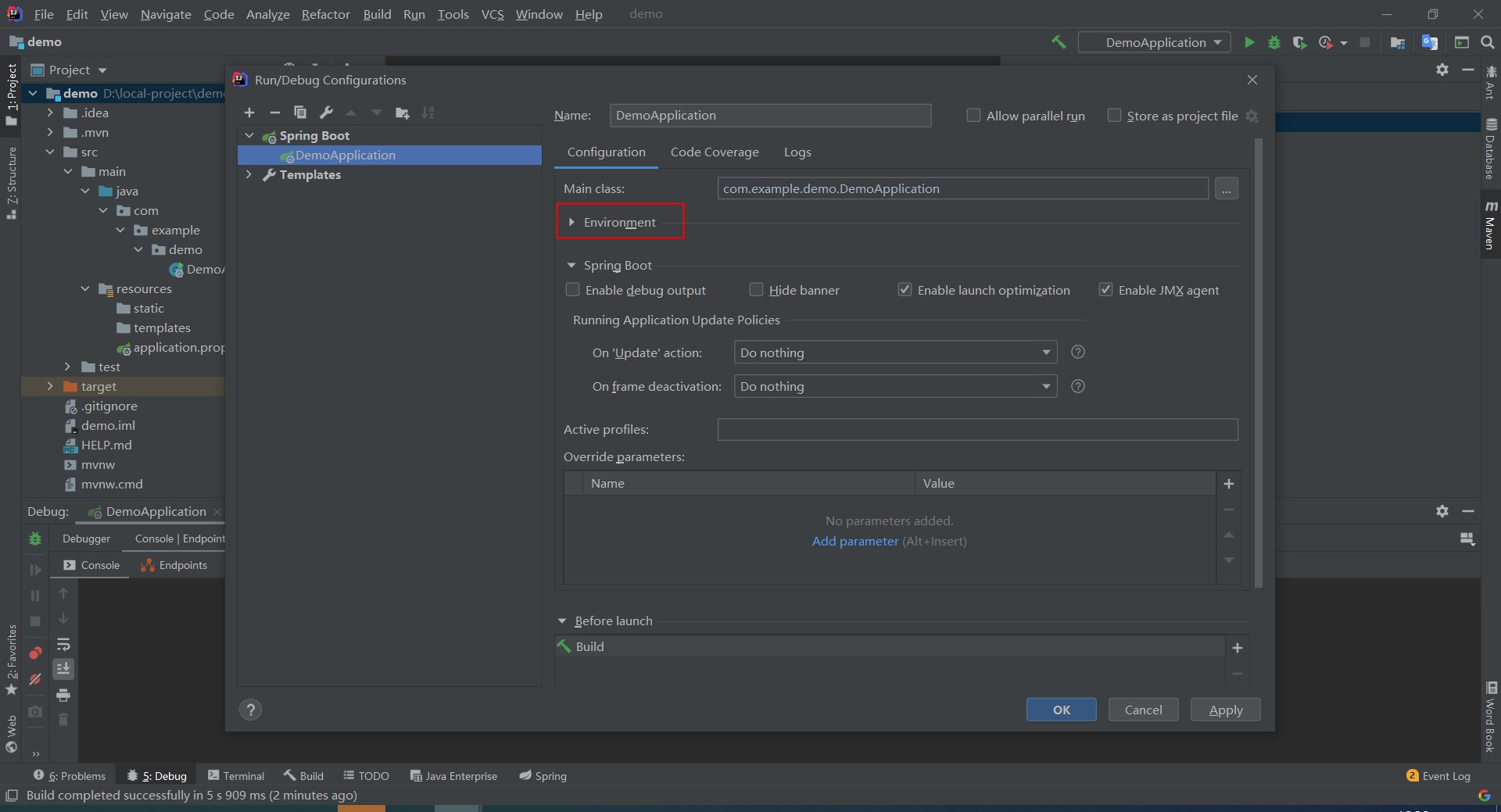
Task: Open Spring tool window button
Action: [x=543, y=776]
